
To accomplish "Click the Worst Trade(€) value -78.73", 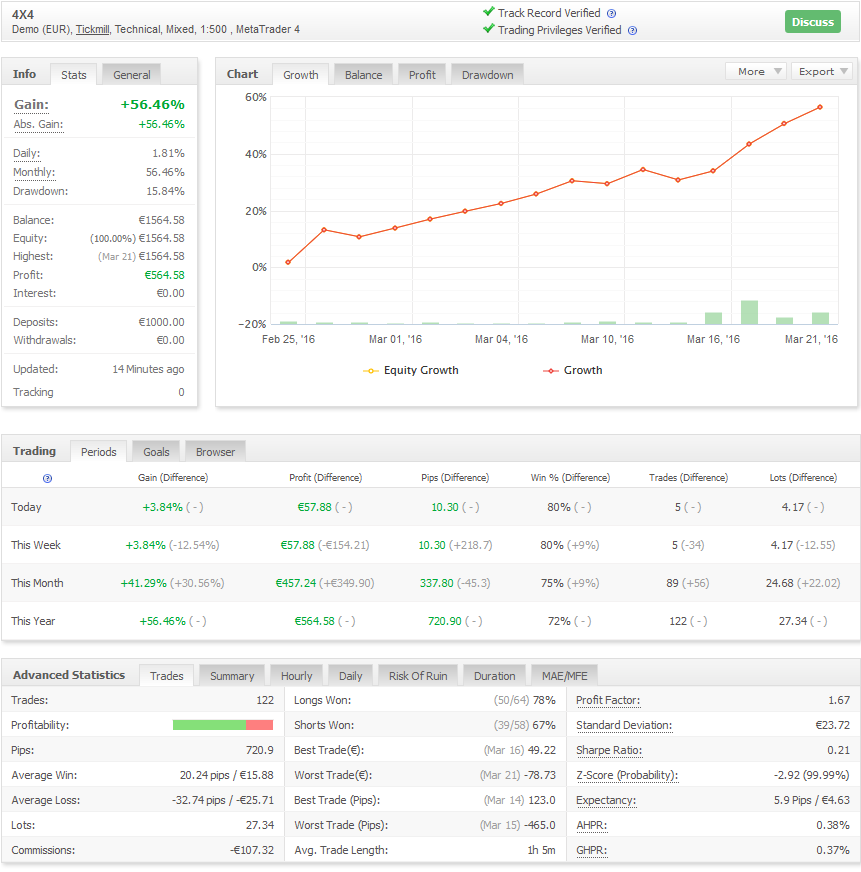I will pyautogui.click(x=540, y=775).
